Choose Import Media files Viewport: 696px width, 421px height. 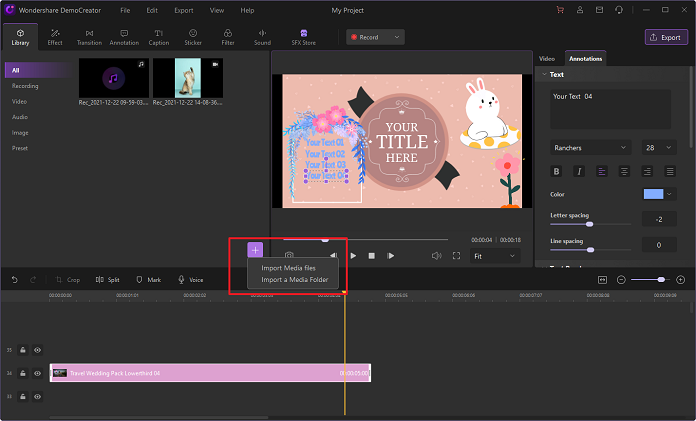(x=289, y=268)
